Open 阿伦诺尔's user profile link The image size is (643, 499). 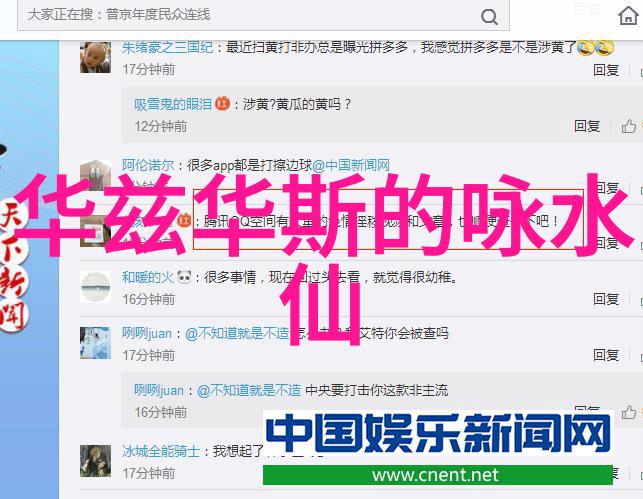tap(148, 165)
